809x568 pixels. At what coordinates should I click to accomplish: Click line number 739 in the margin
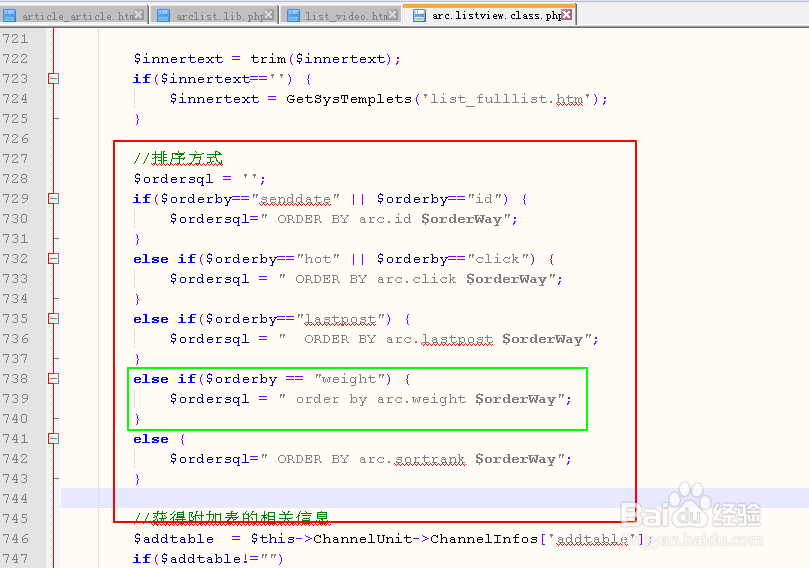[15, 399]
